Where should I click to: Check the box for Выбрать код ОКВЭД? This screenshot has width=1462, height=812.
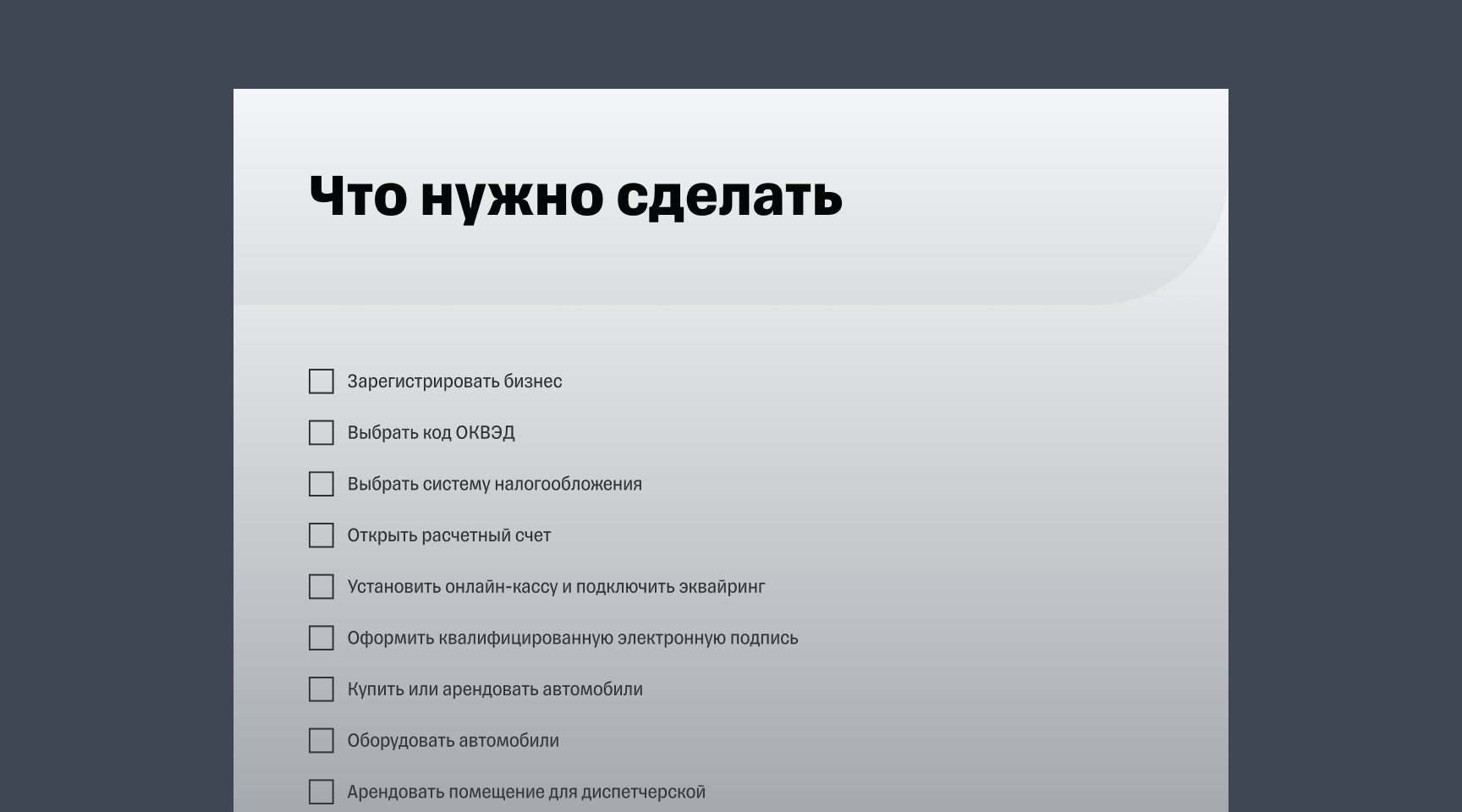coord(322,433)
